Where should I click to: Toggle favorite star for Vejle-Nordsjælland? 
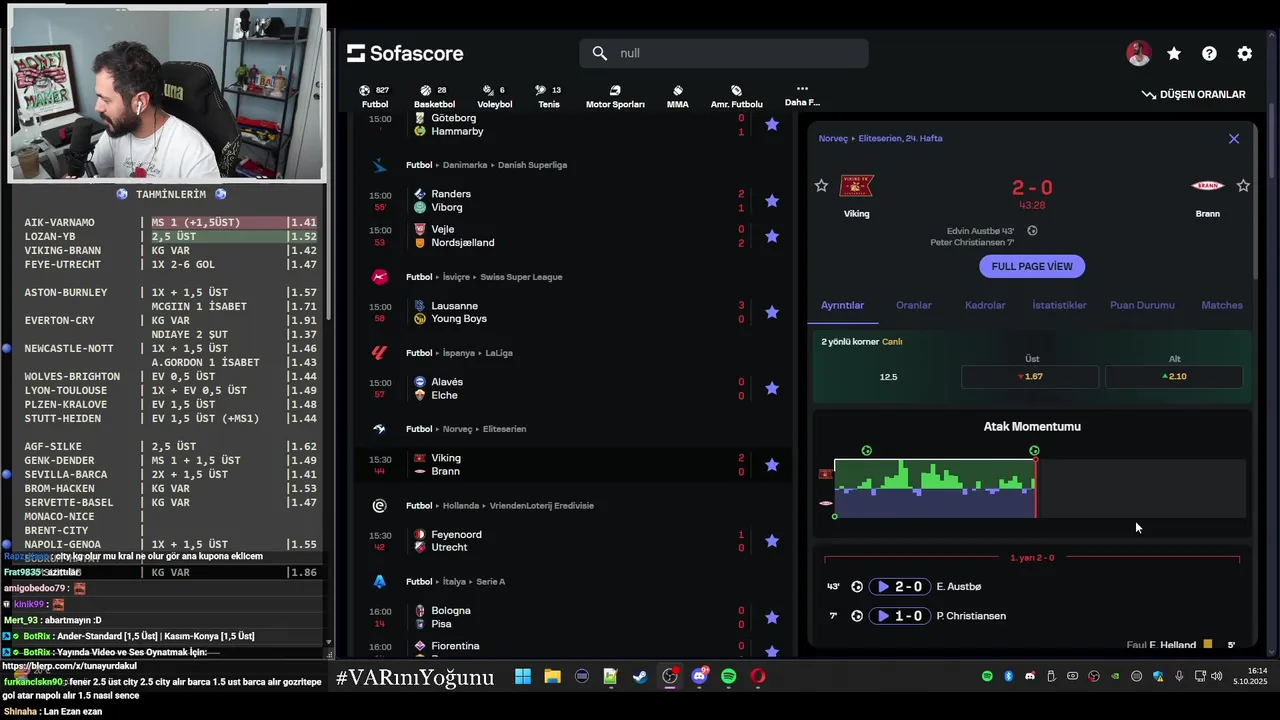pyautogui.click(x=772, y=236)
